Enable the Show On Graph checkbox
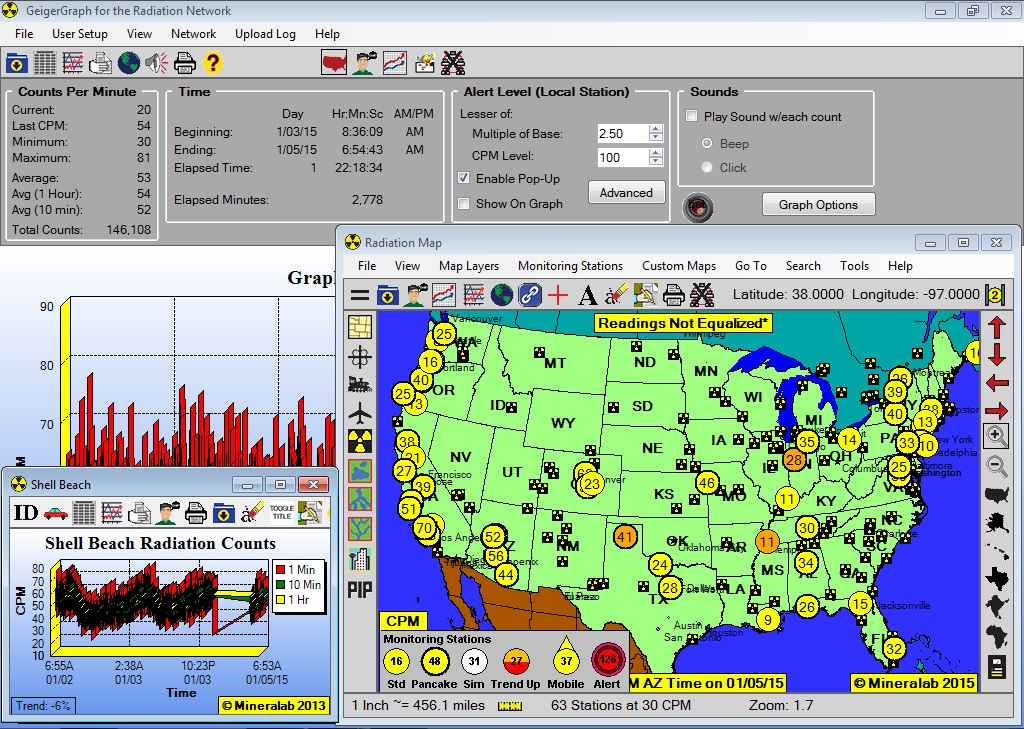The width and height of the screenshot is (1024, 729). (464, 203)
